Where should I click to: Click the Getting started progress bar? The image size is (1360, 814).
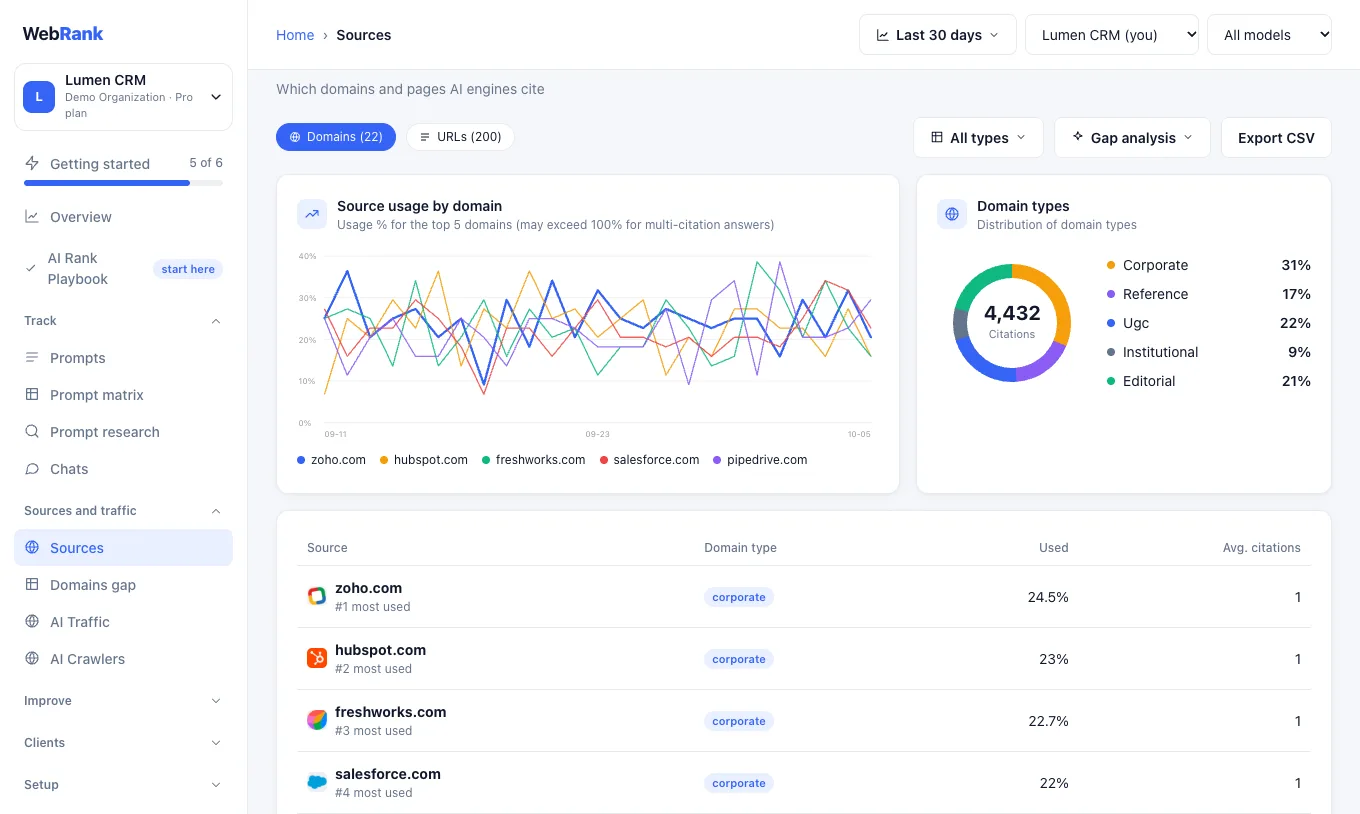(123, 183)
